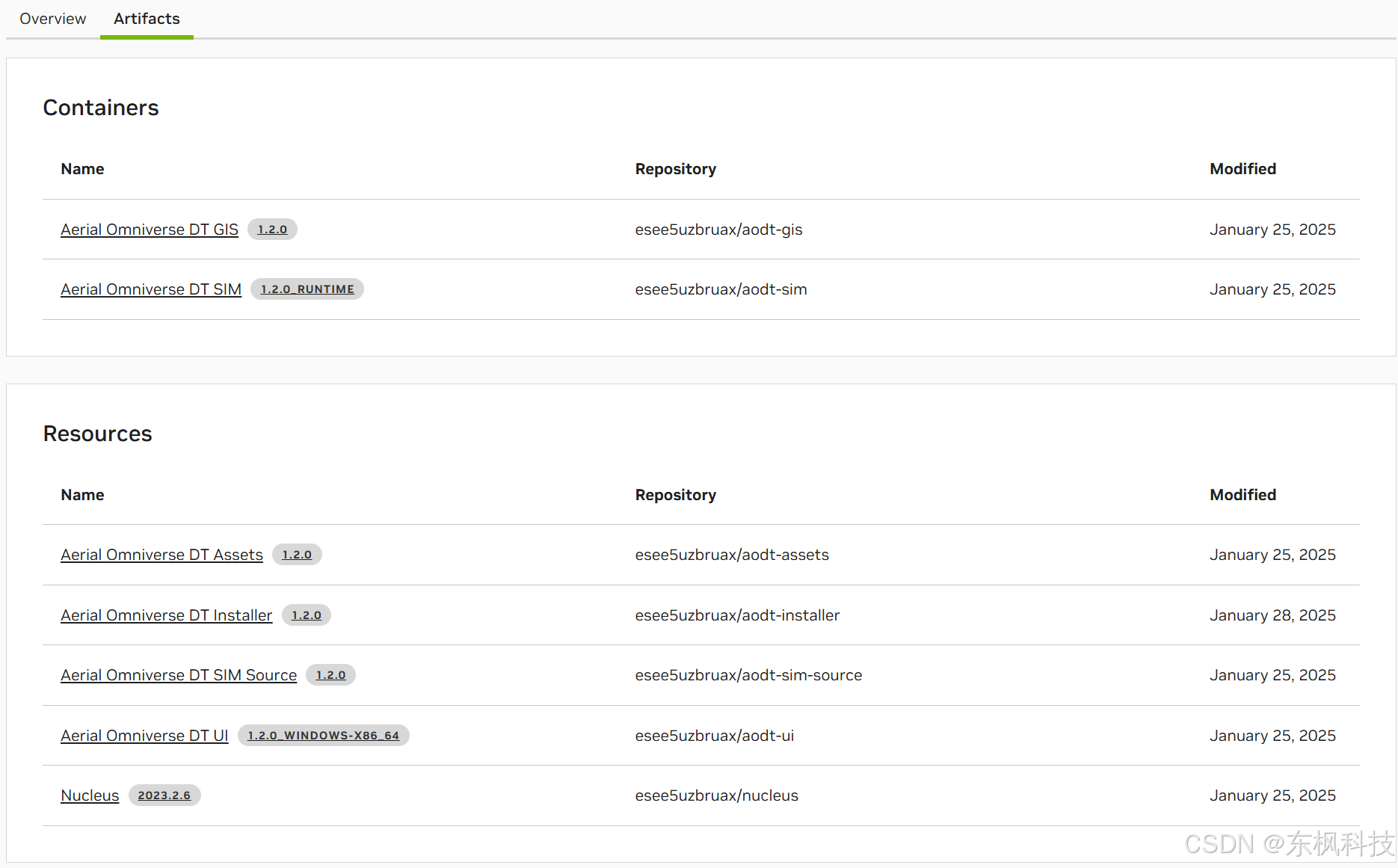Switch to the Overview tab
The width and height of the screenshot is (1398, 868).
tap(52, 19)
